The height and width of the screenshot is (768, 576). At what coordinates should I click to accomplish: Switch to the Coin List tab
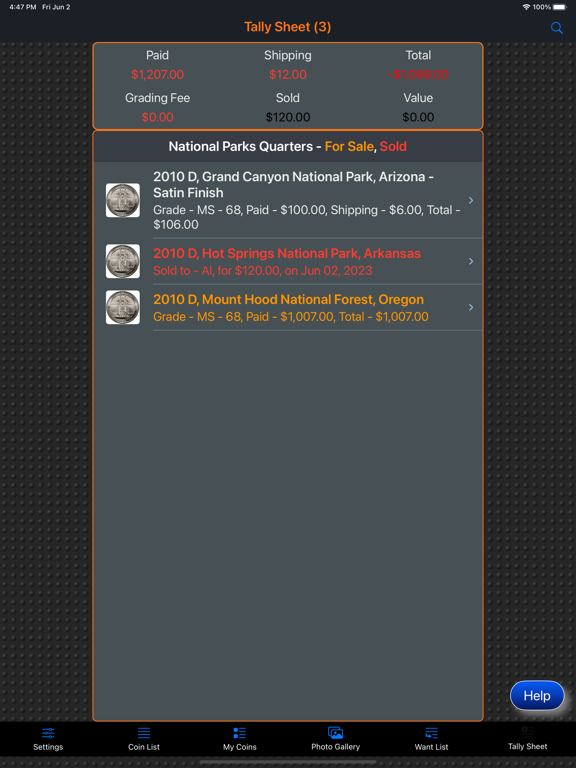(x=144, y=739)
